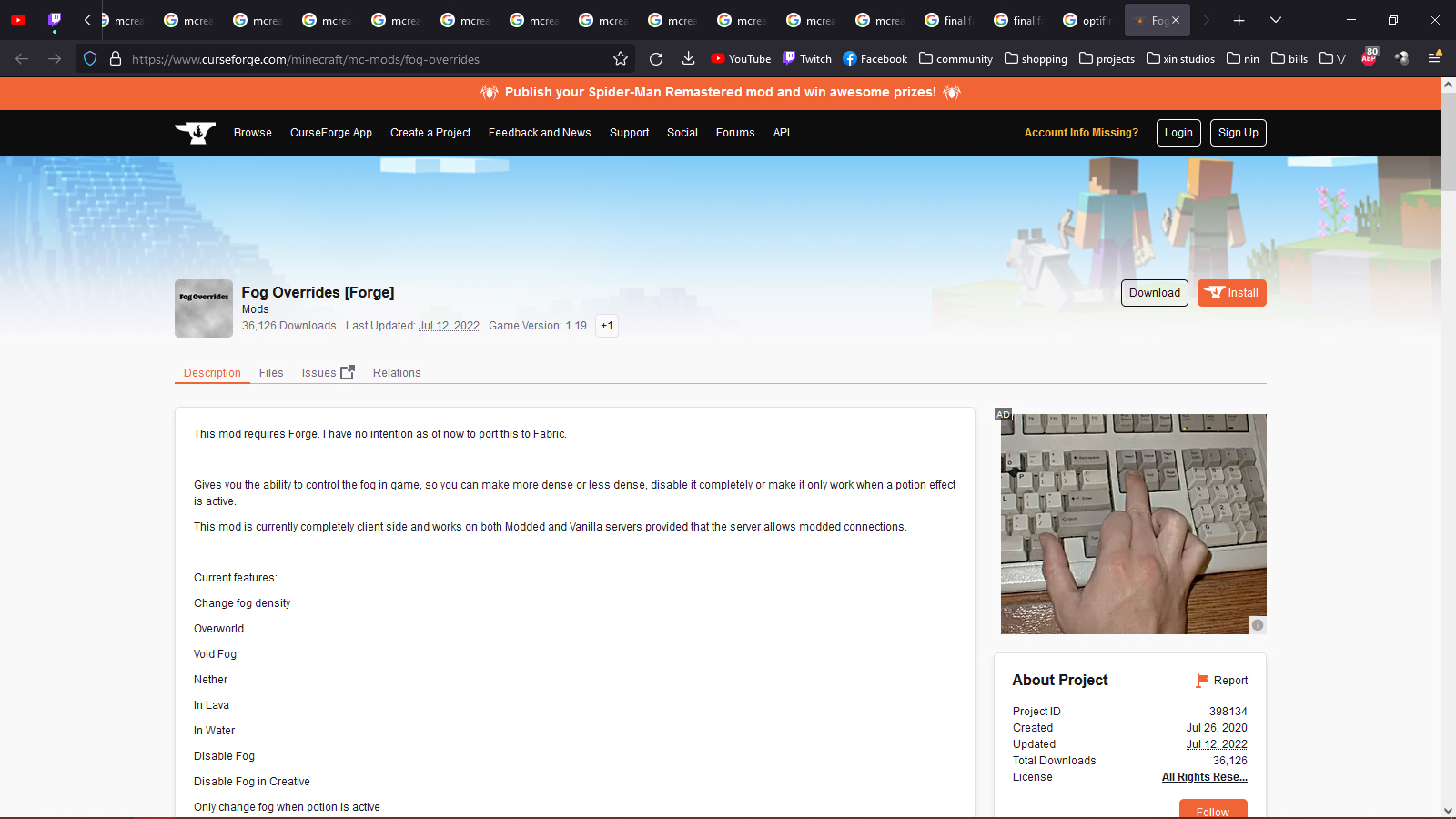The height and width of the screenshot is (819, 1456).
Task: Go back to previous page
Action: click(x=22, y=59)
